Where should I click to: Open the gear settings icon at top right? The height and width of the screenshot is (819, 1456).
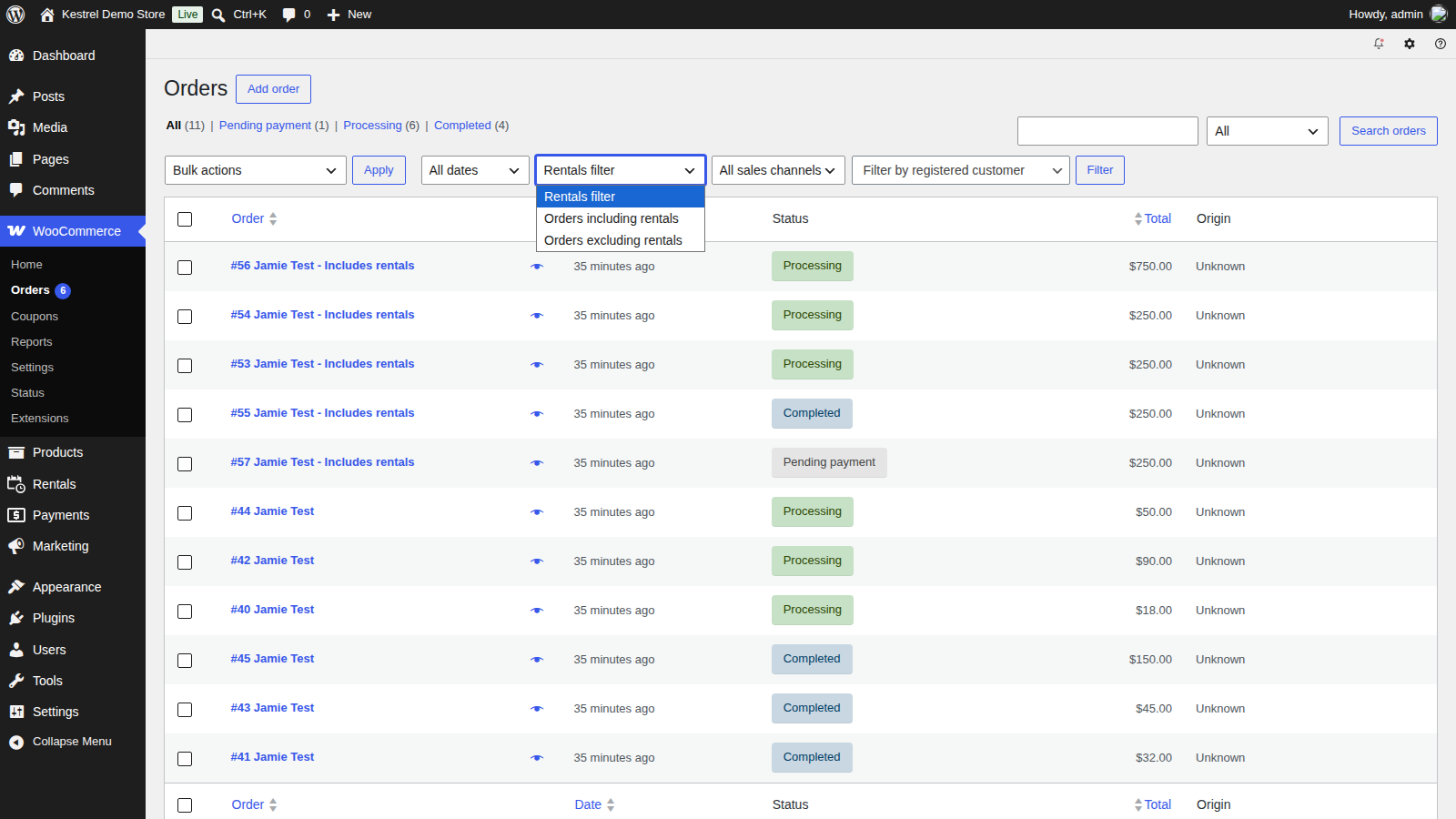tap(1410, 44)
